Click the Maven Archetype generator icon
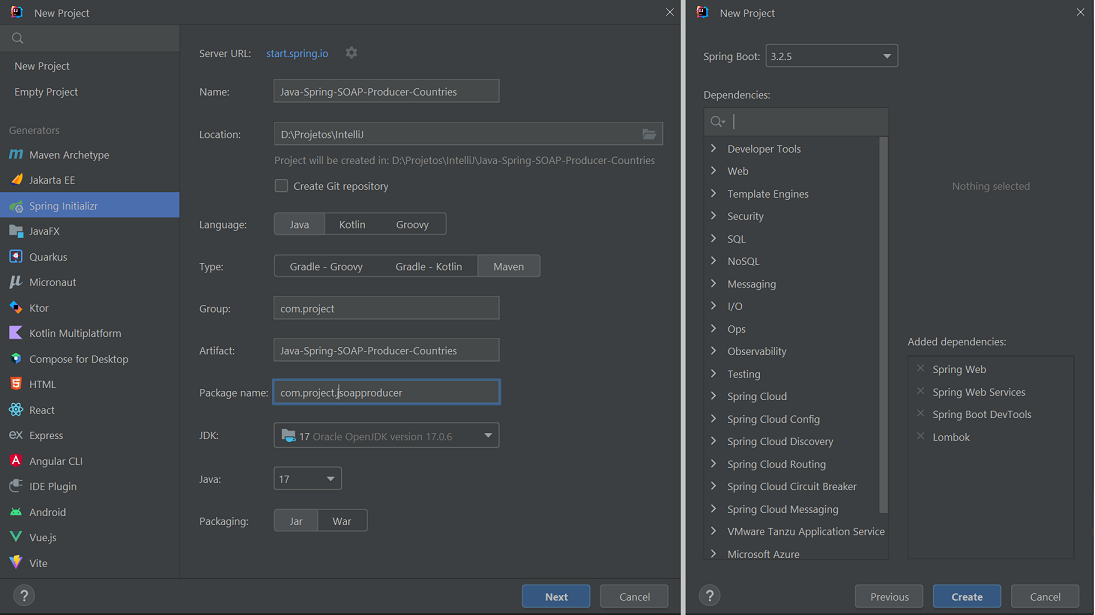1095x615 pixels. click(15, 154)
